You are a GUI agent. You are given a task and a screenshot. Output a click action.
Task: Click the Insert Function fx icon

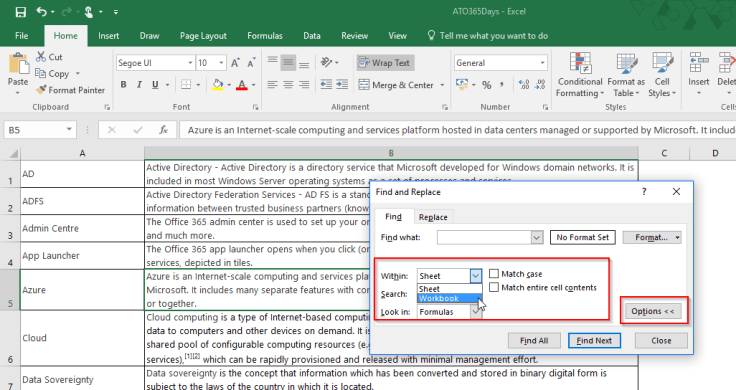[163, 130]
